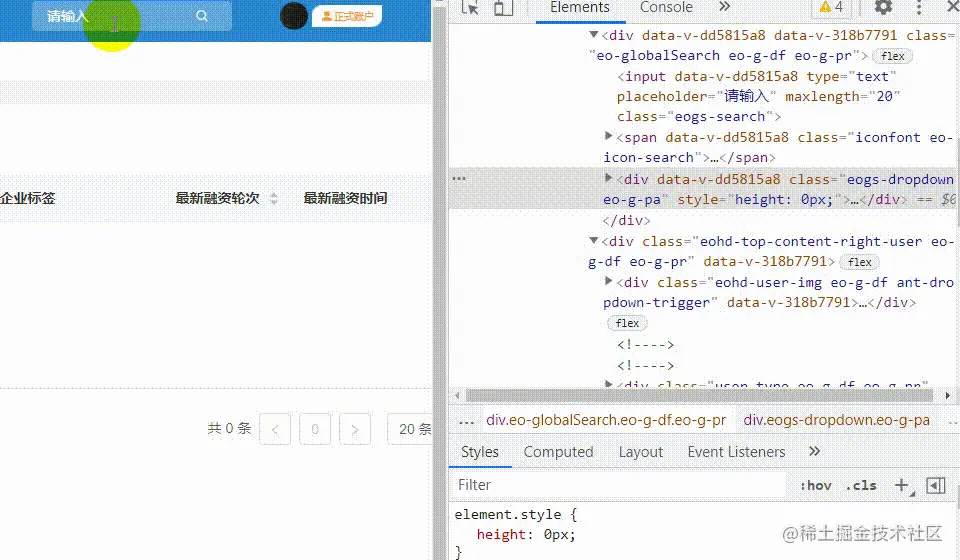Image resolution: width=960 pixels, height=560 pixels.
Task: Toggle the computed styles sidebar icon
Action: click(936, 486)
